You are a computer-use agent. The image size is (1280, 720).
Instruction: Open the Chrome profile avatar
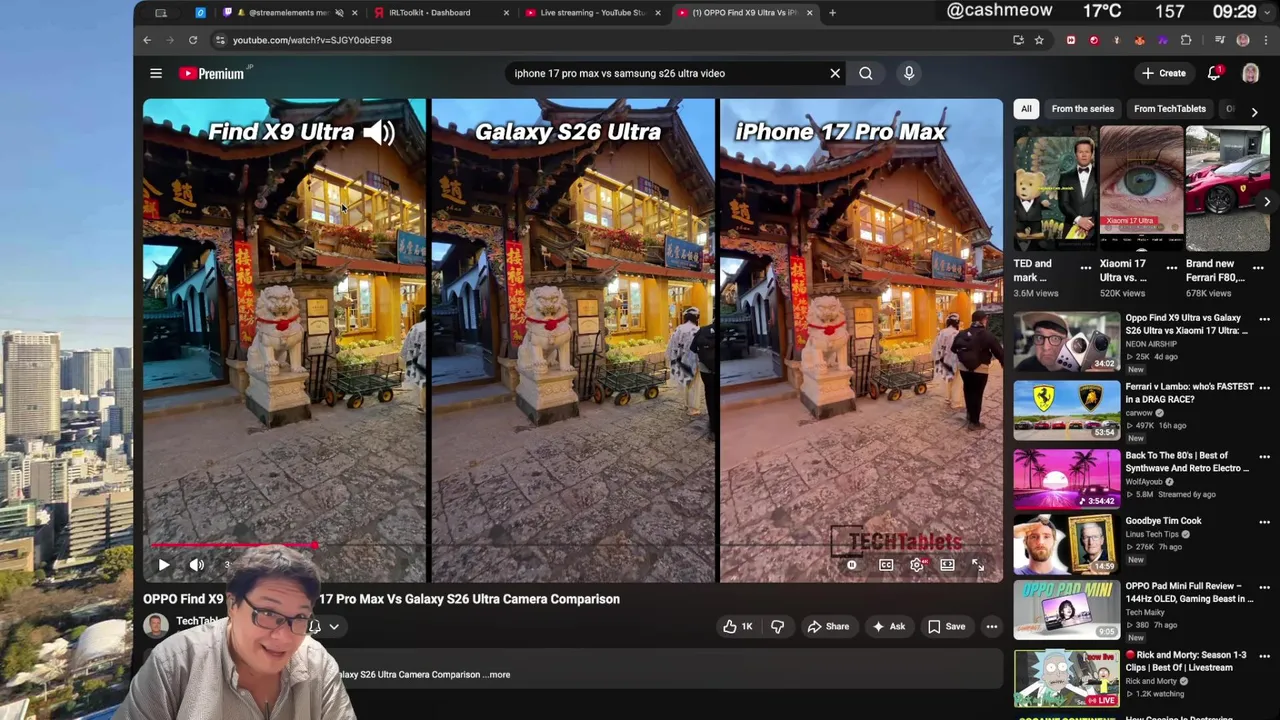[x=1243, y=40]
